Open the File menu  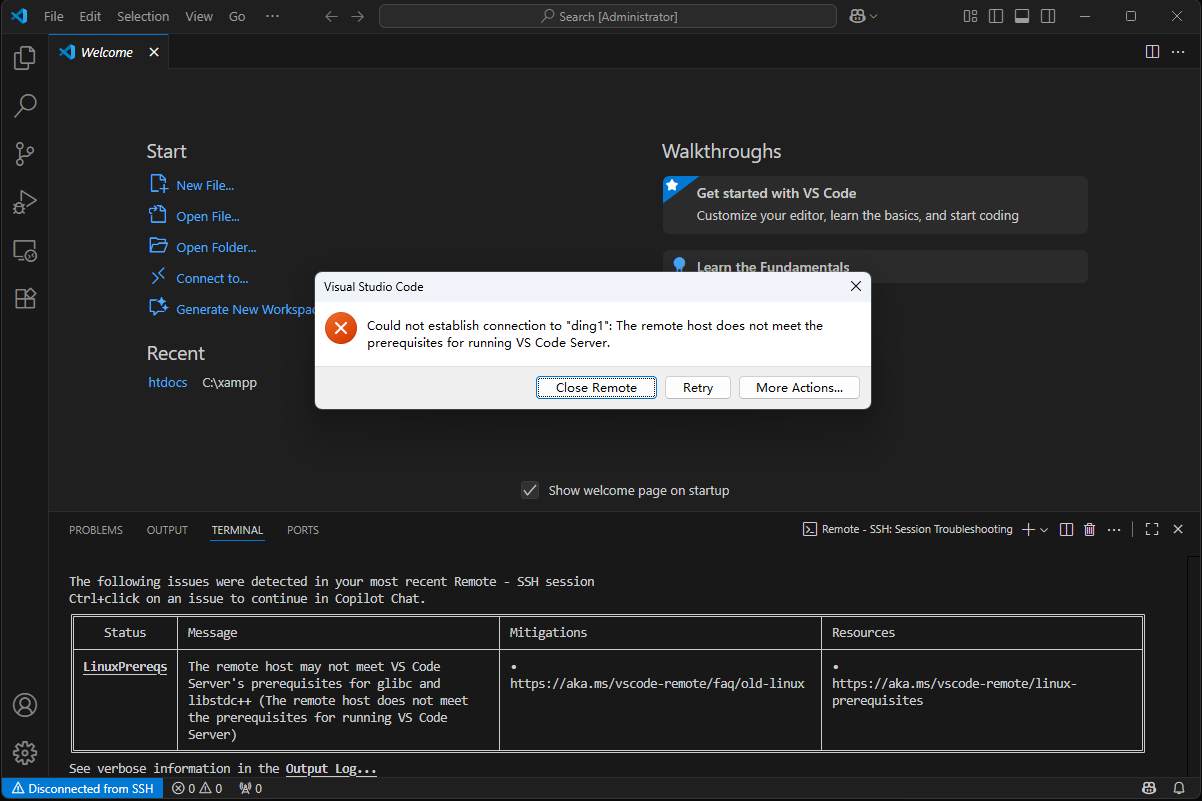point(54,16)
